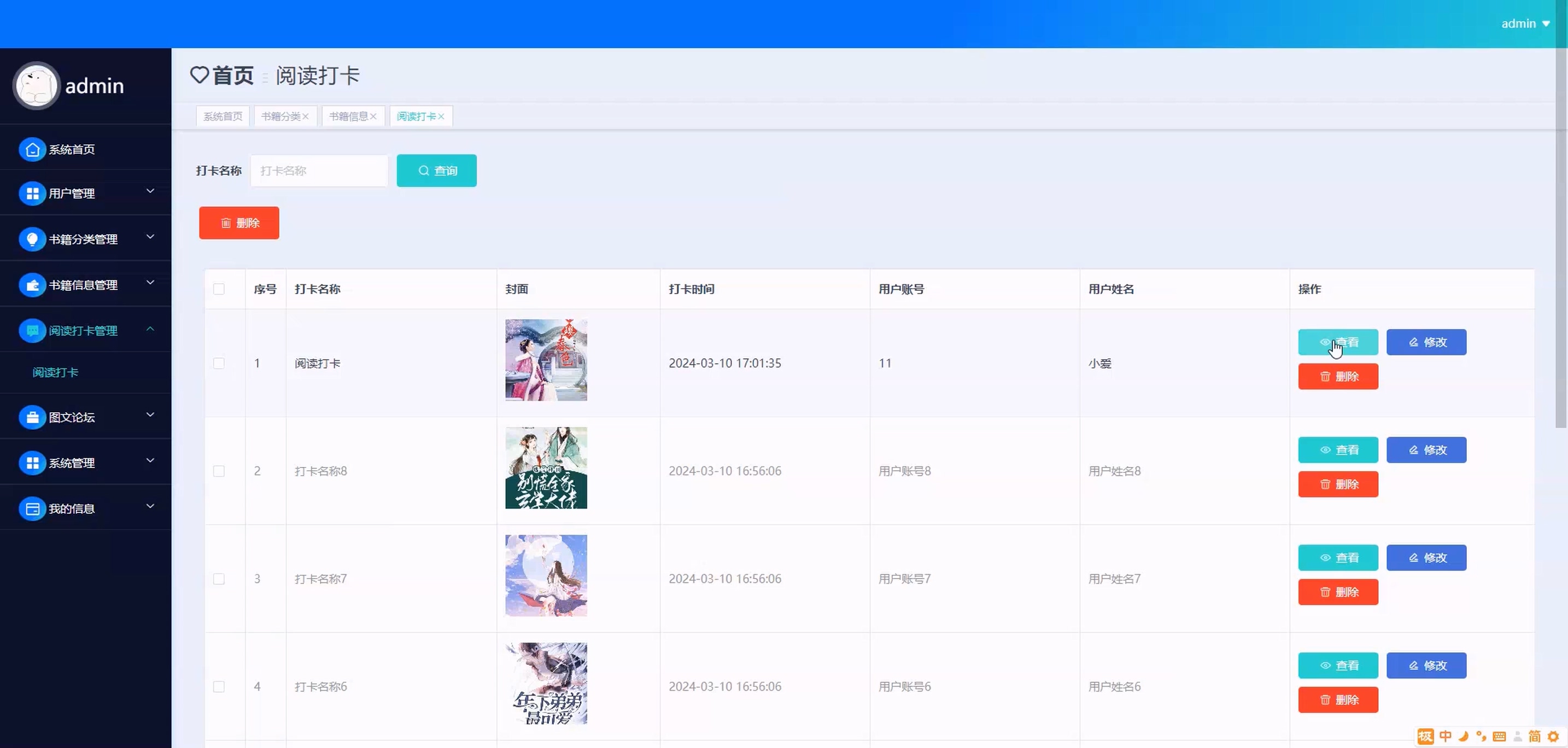Click the 阅读打卡管理 chat icon
The image size is (1568, 748).
[32, 330]
